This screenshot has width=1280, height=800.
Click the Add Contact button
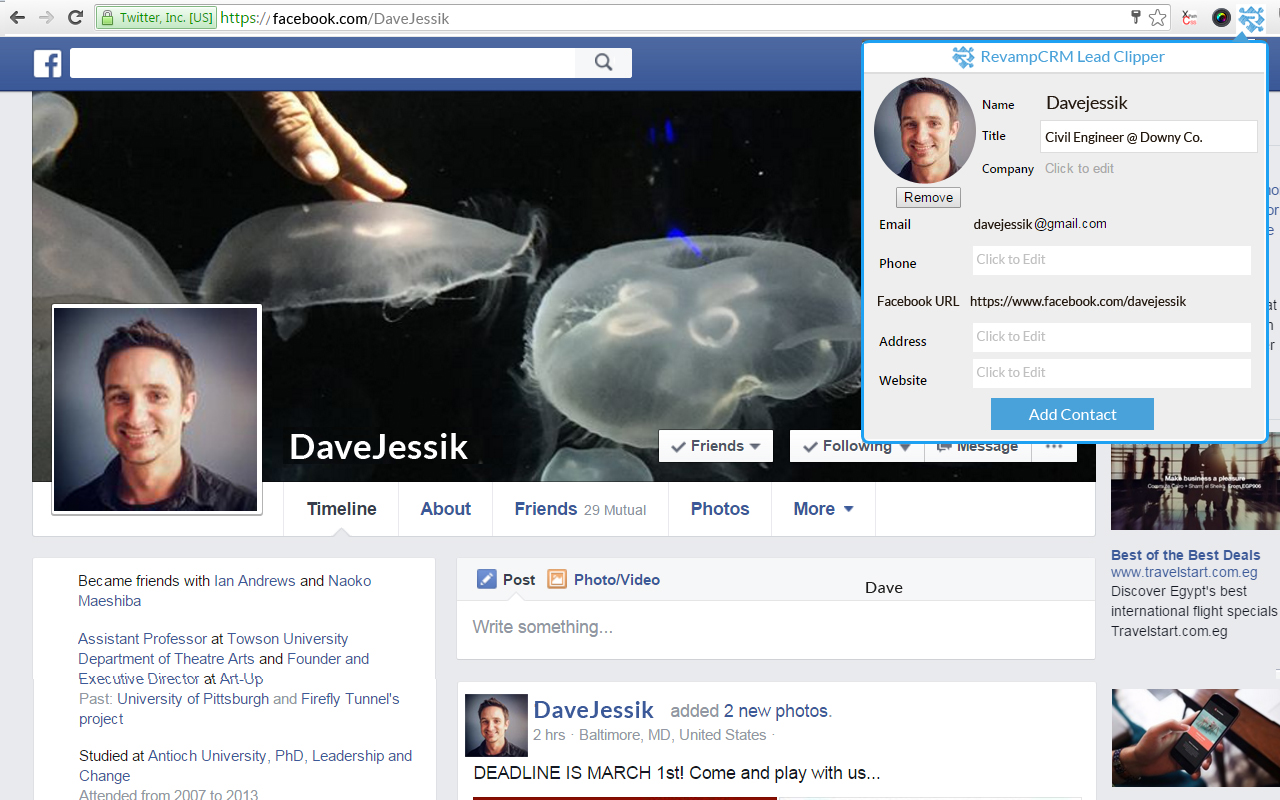pos(1072,414)
